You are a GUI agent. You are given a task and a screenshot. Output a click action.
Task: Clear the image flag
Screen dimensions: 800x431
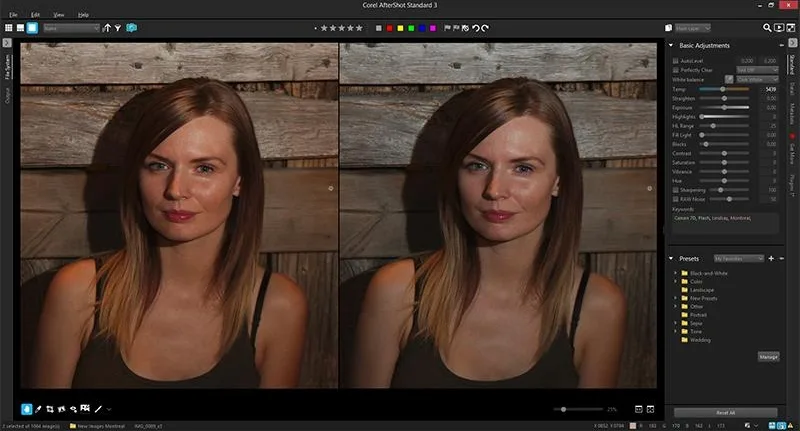point(465,28)
